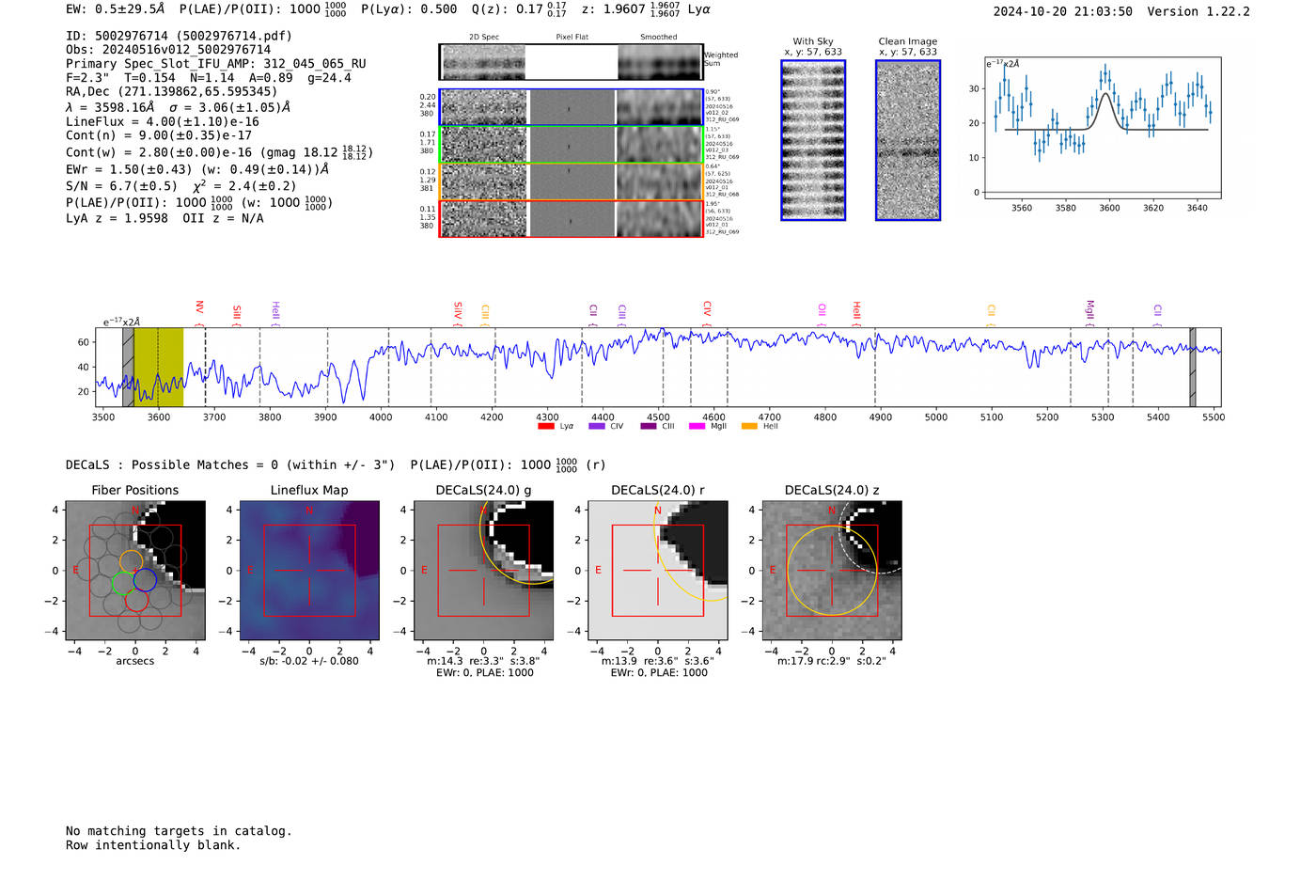Image resolution: width=1316 pixels, height=896 pixels.
Task: Click the OII line label above spectrum
Action: coord(822,309)
